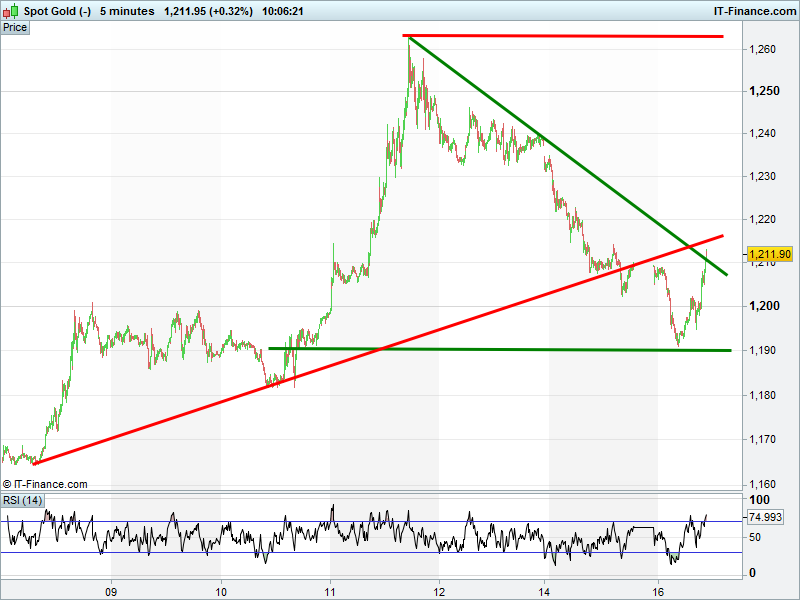Open the RSI (14) indicator label
Viewport: 800px width, 600px height.
(x=22, y=500)
